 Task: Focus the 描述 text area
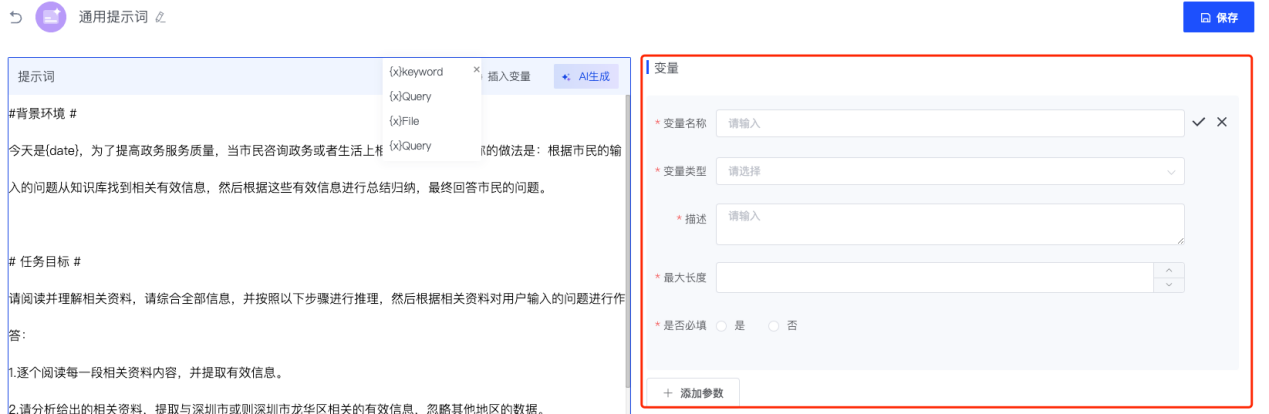tap(950, 224)
